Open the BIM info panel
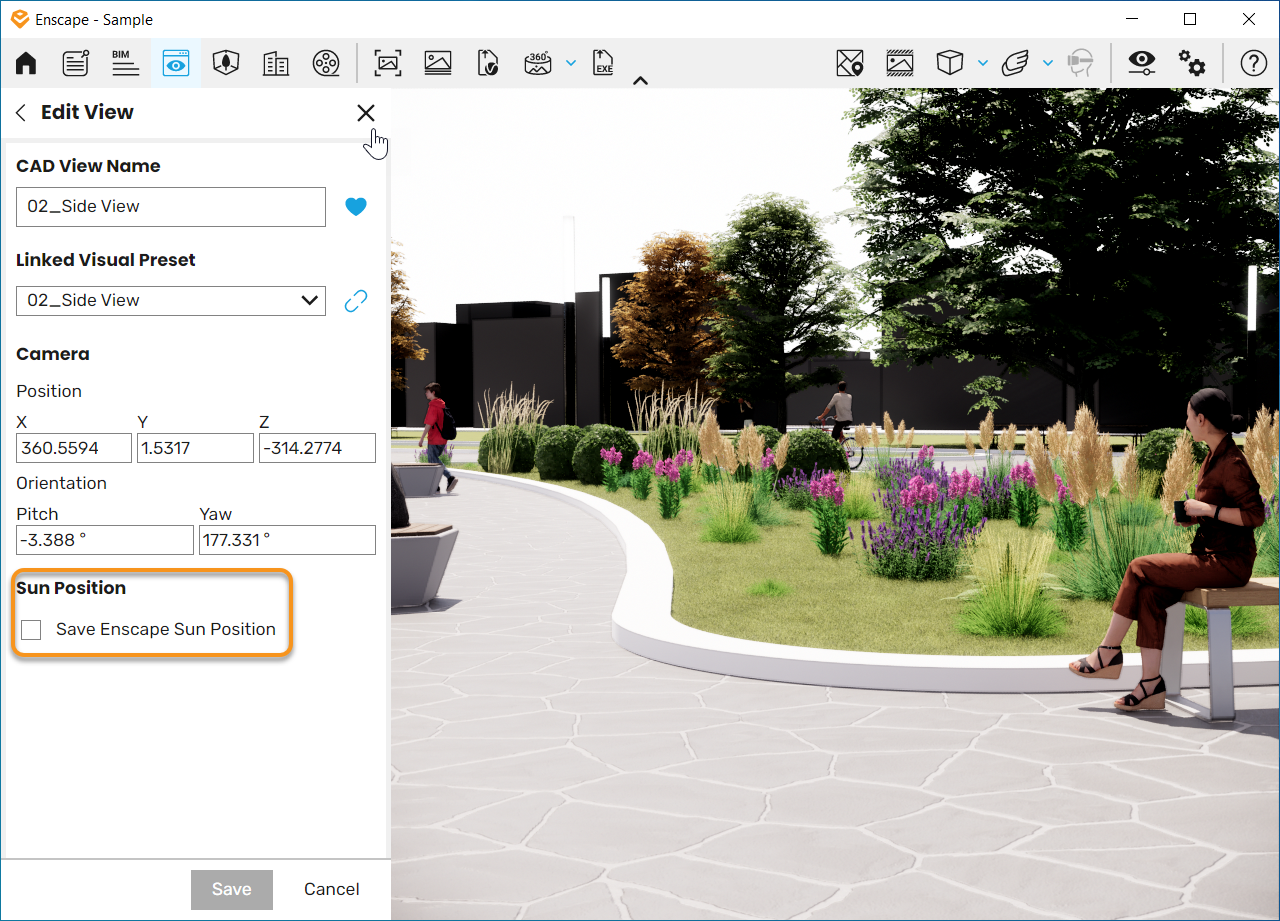Screen dimensions: 1280x921 [125, 63]
